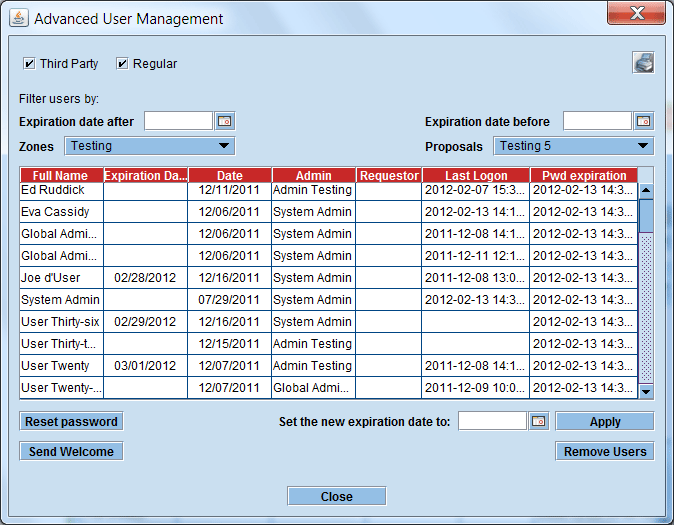Open the Proposals dropdown

pyautogui.click(x=574, y=146)
